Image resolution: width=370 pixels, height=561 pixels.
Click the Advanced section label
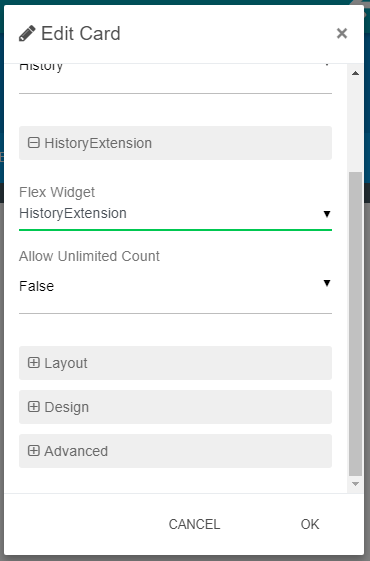[76, 451]
